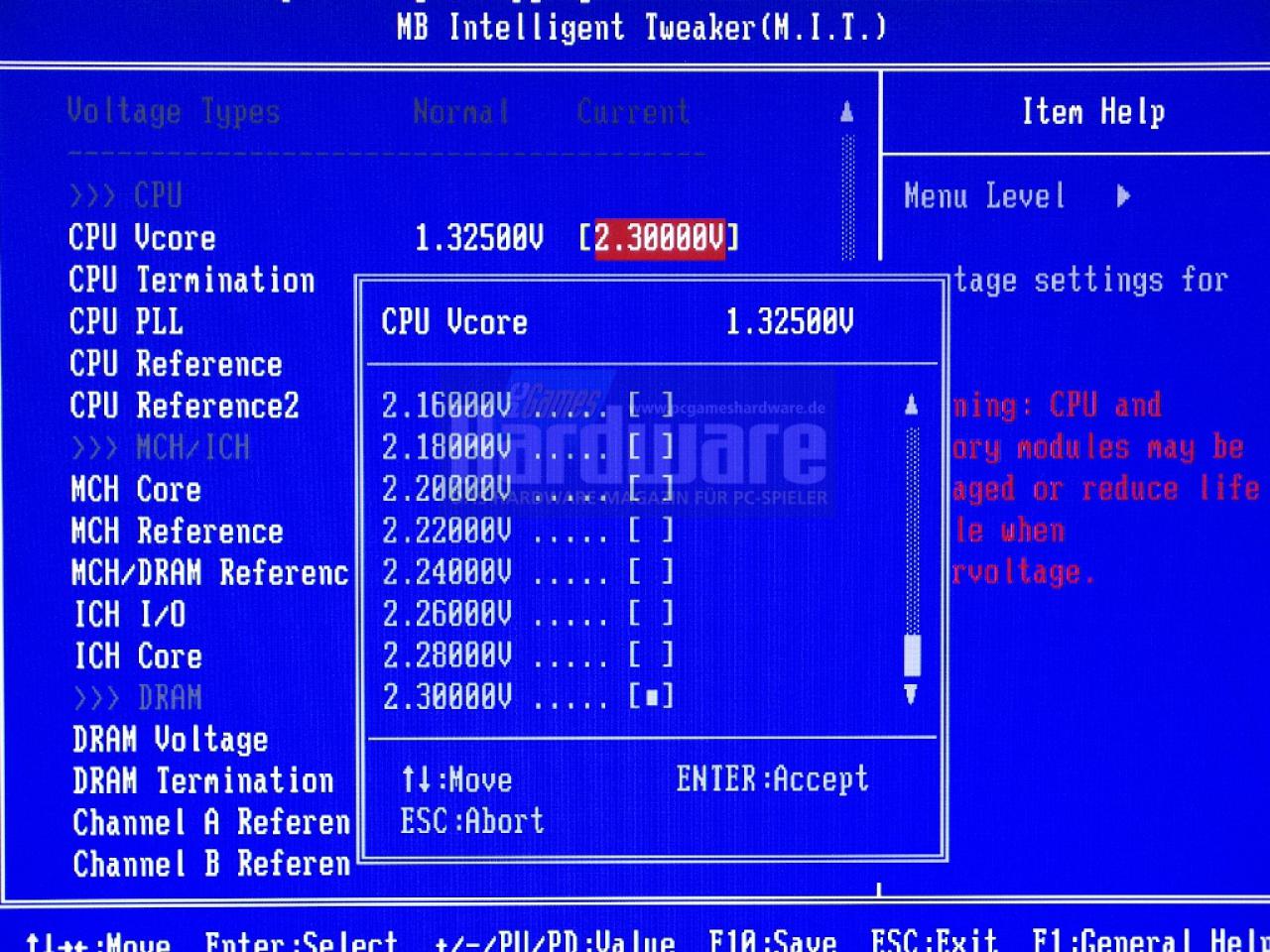Select the DRAM Termination setting

(203, 780)
